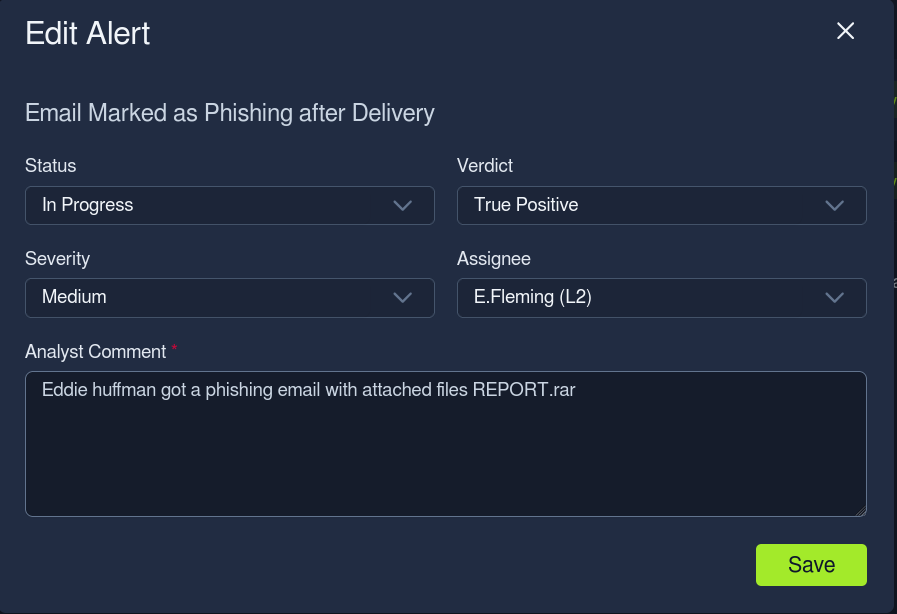The height and width of the screenshot is (614, 897).
Task: Click the chevron arrow in the Status field
Action: pos(403,205)
